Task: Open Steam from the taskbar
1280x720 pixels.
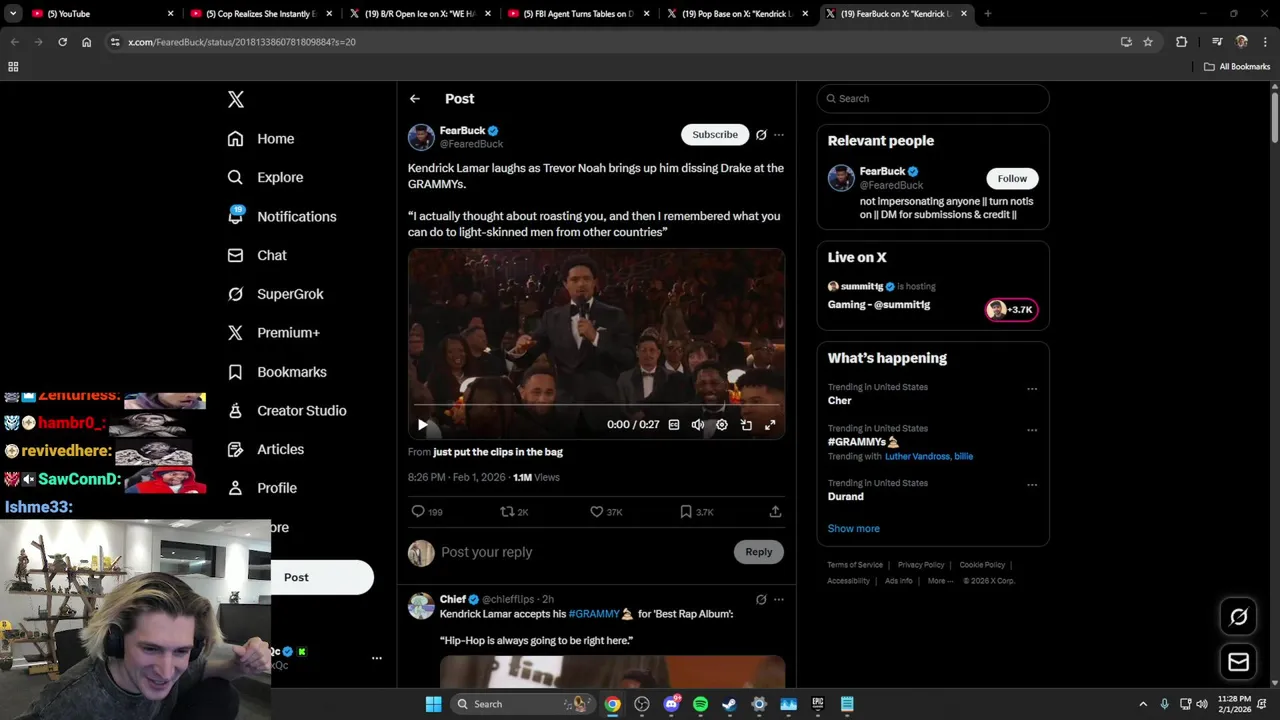Action: 729,704
